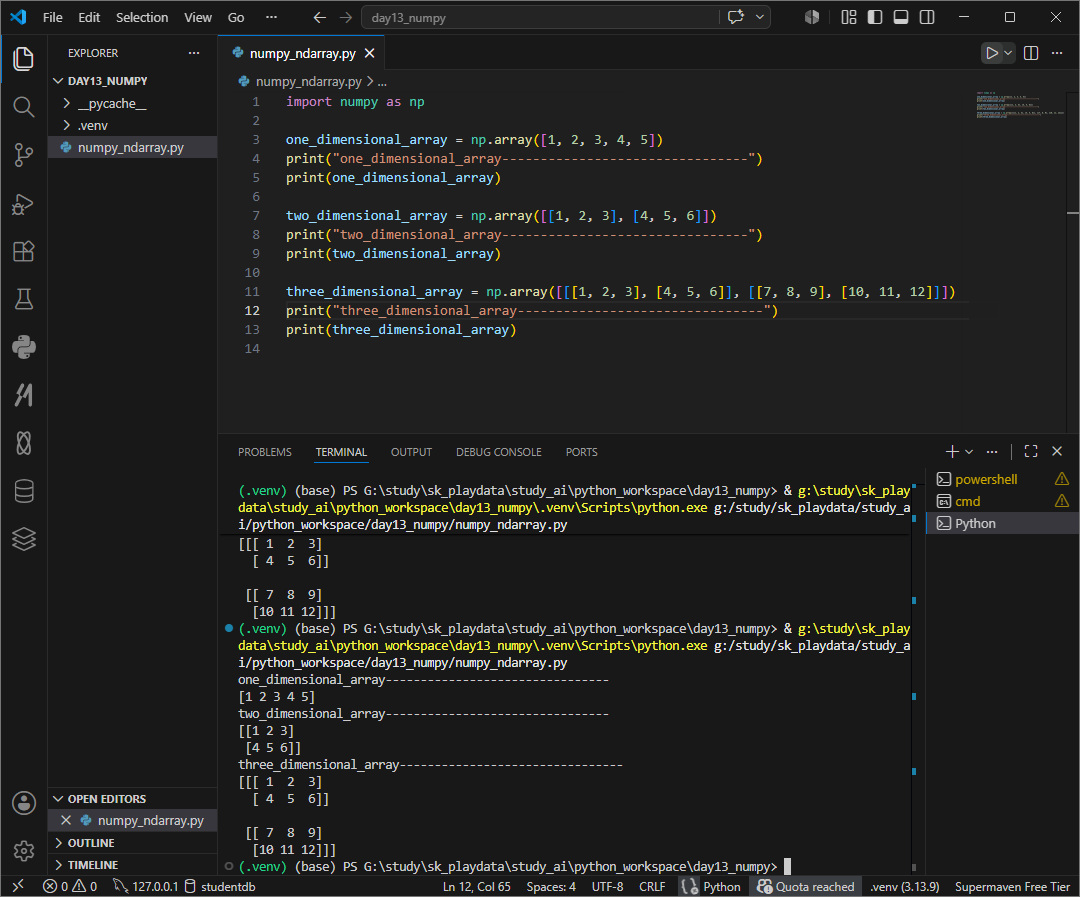Close the numpy_ndarray.py editor tab
The image size is (1080, 897).
(369, 53)
